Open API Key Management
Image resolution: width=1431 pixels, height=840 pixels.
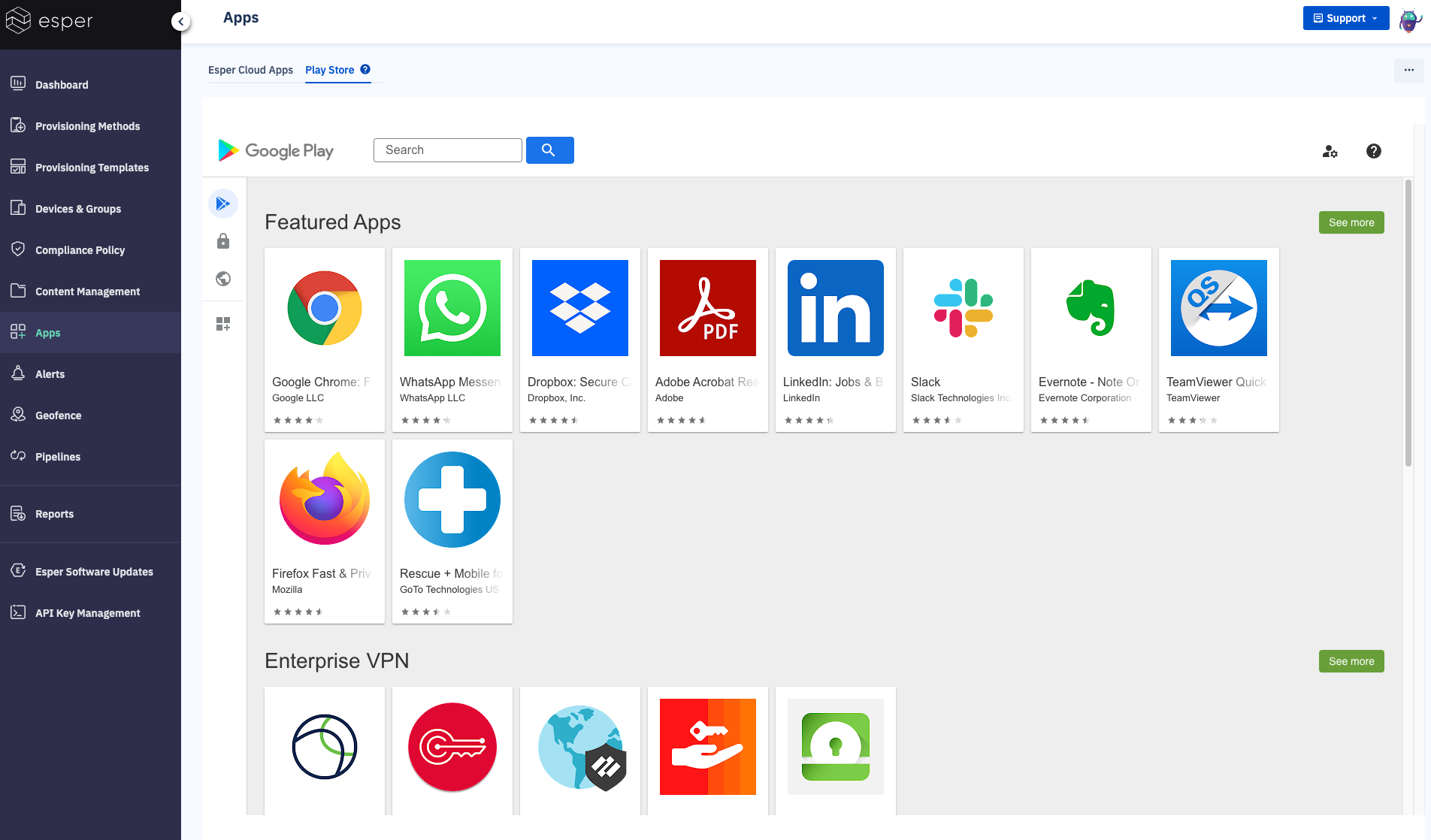point(90,613)
